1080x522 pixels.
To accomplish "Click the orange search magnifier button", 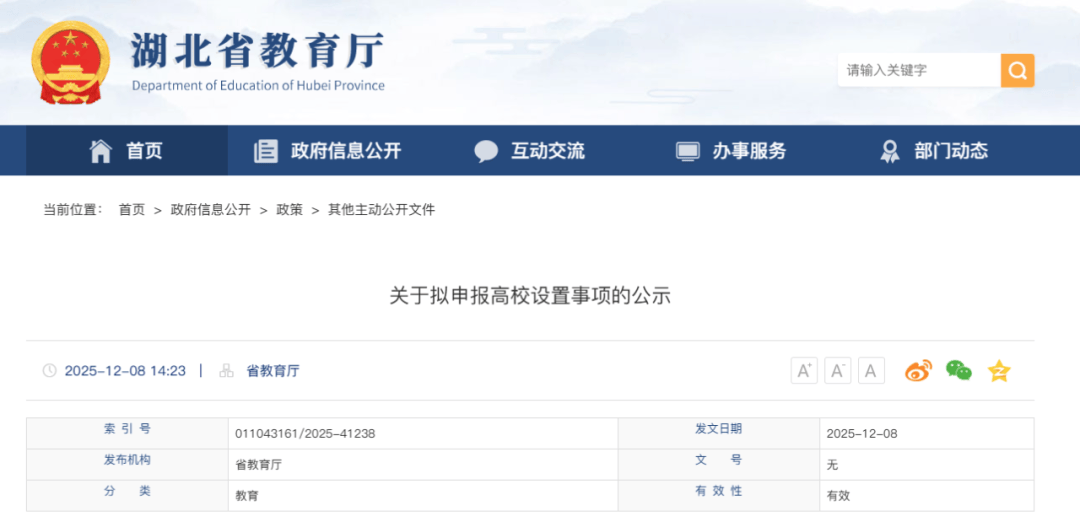I will point(1017,70).
